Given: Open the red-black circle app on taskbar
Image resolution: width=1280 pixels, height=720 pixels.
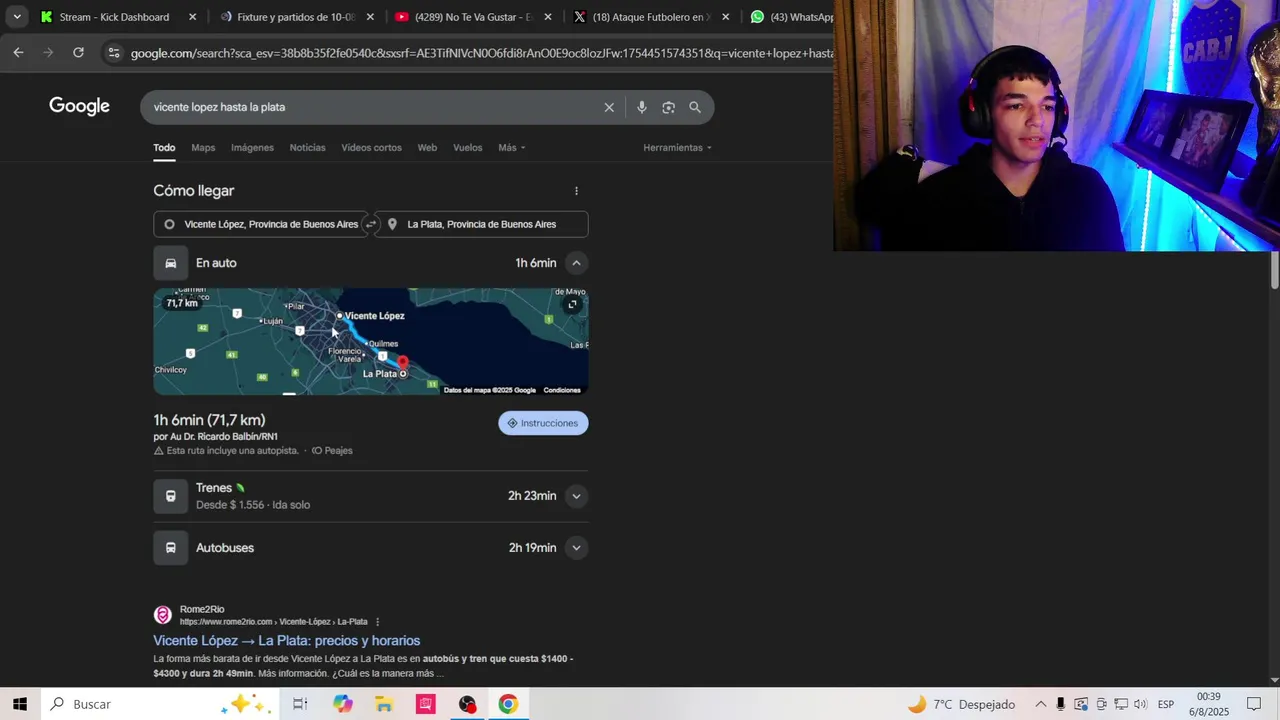Looking at the screenshot, I should click(467, 704).
